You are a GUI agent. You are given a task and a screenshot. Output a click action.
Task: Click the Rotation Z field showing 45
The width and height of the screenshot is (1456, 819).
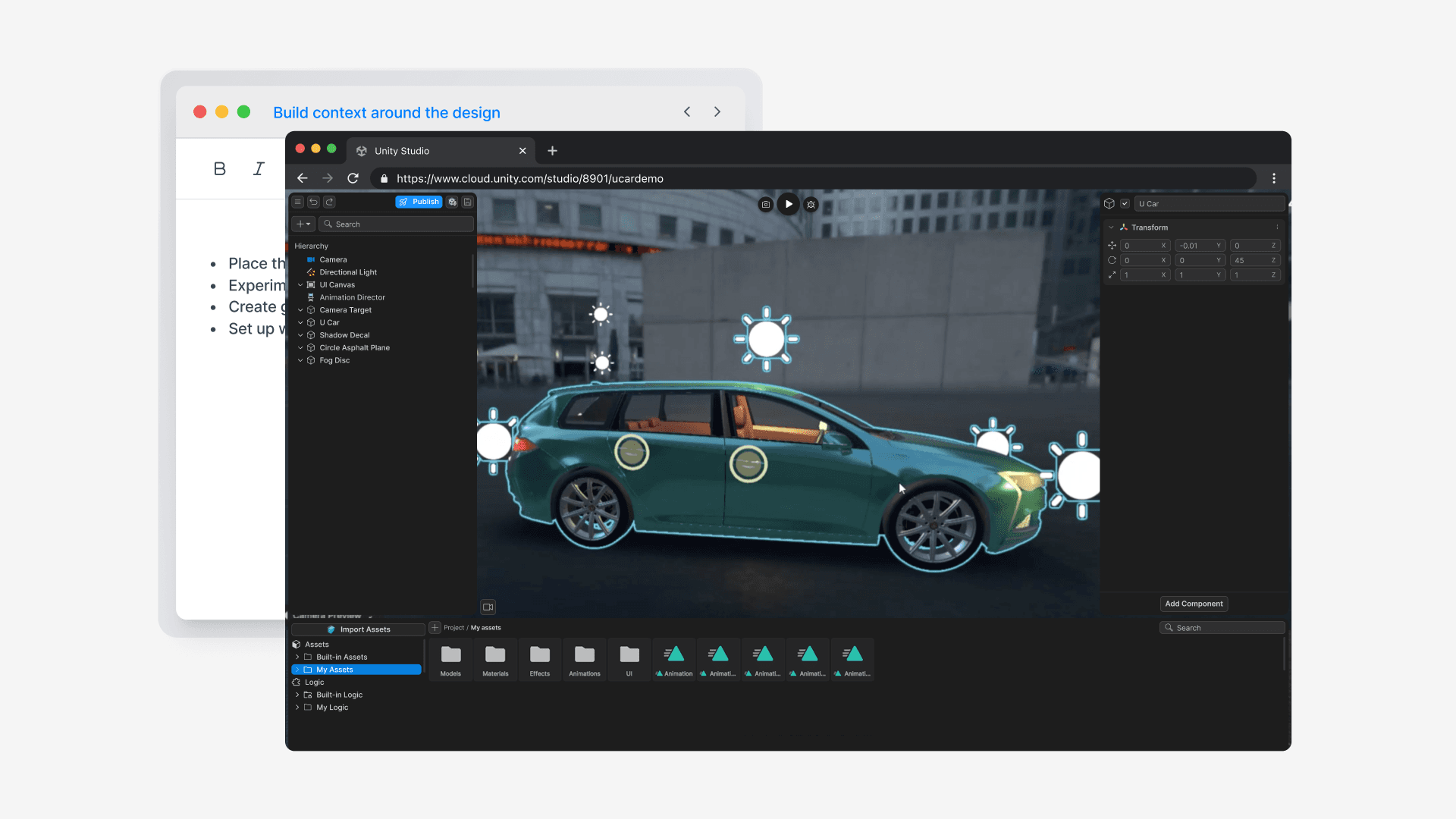coord(1255,260)
